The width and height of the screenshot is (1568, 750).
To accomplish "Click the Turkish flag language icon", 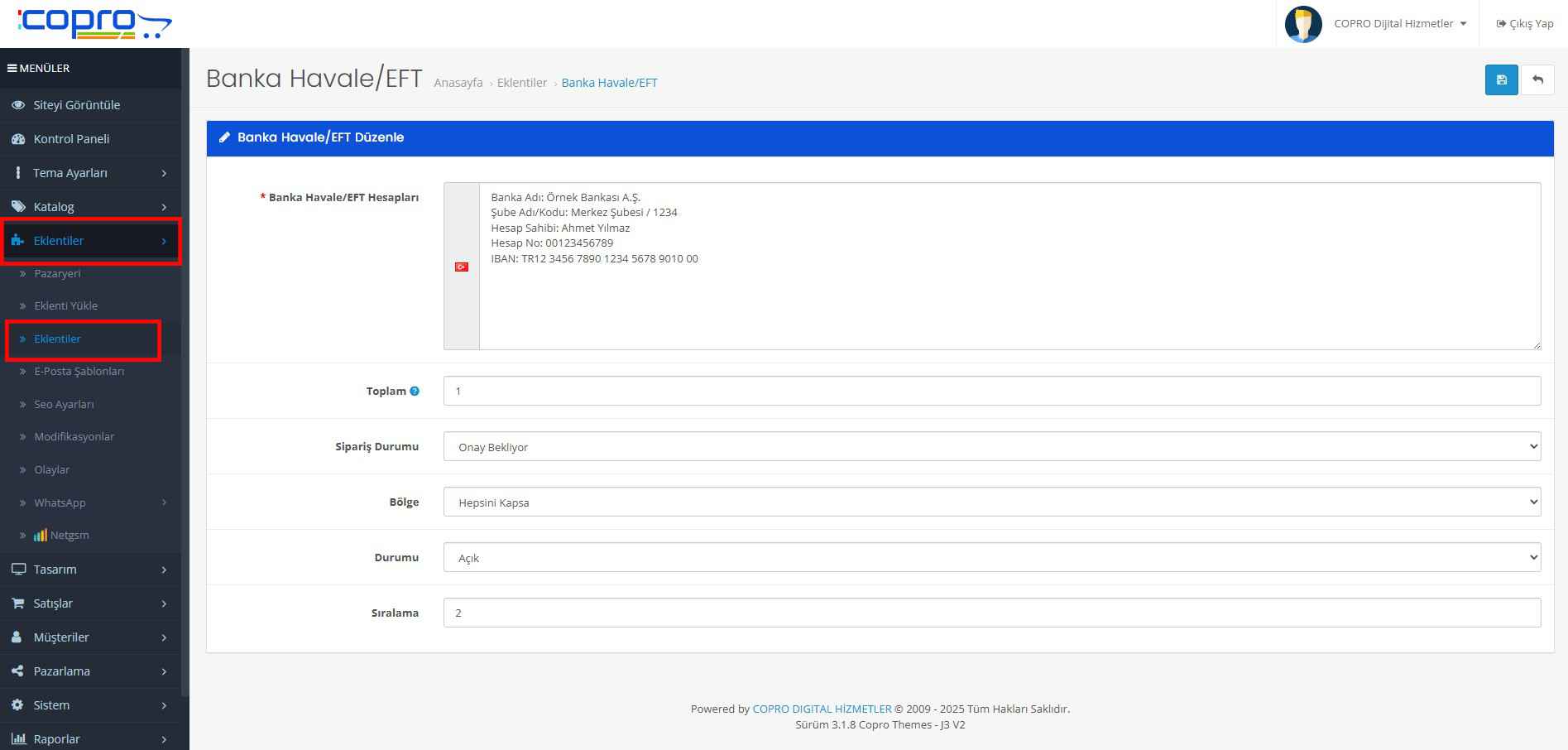I will pyautogui.click(x=462, y=267).
